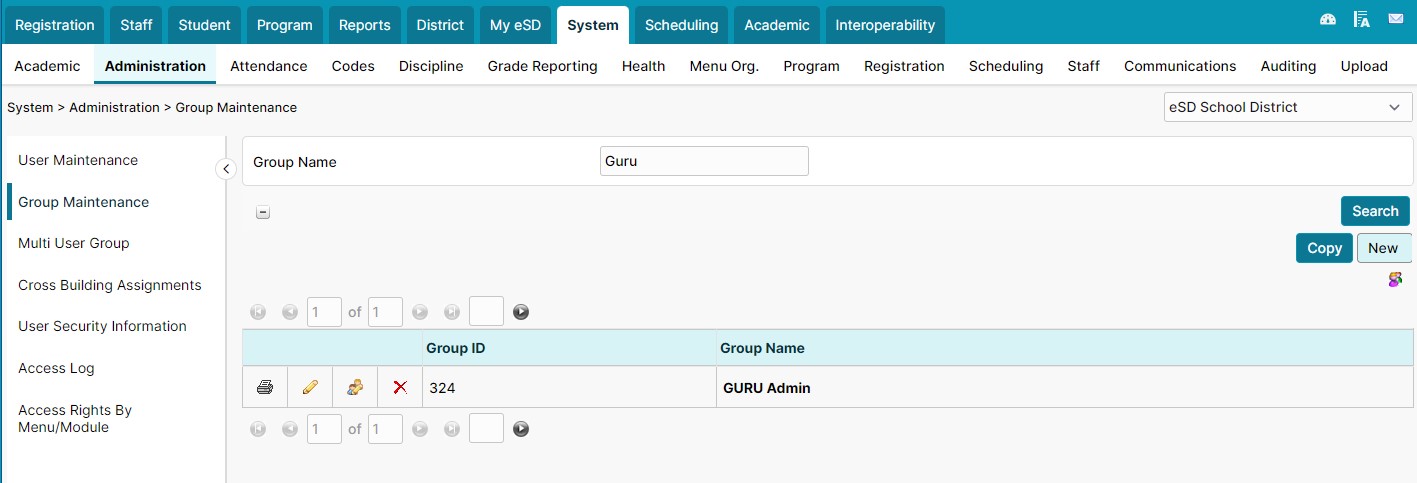Click the New button
This screenshot has height=483, width=1417.
pos(1384,248)
